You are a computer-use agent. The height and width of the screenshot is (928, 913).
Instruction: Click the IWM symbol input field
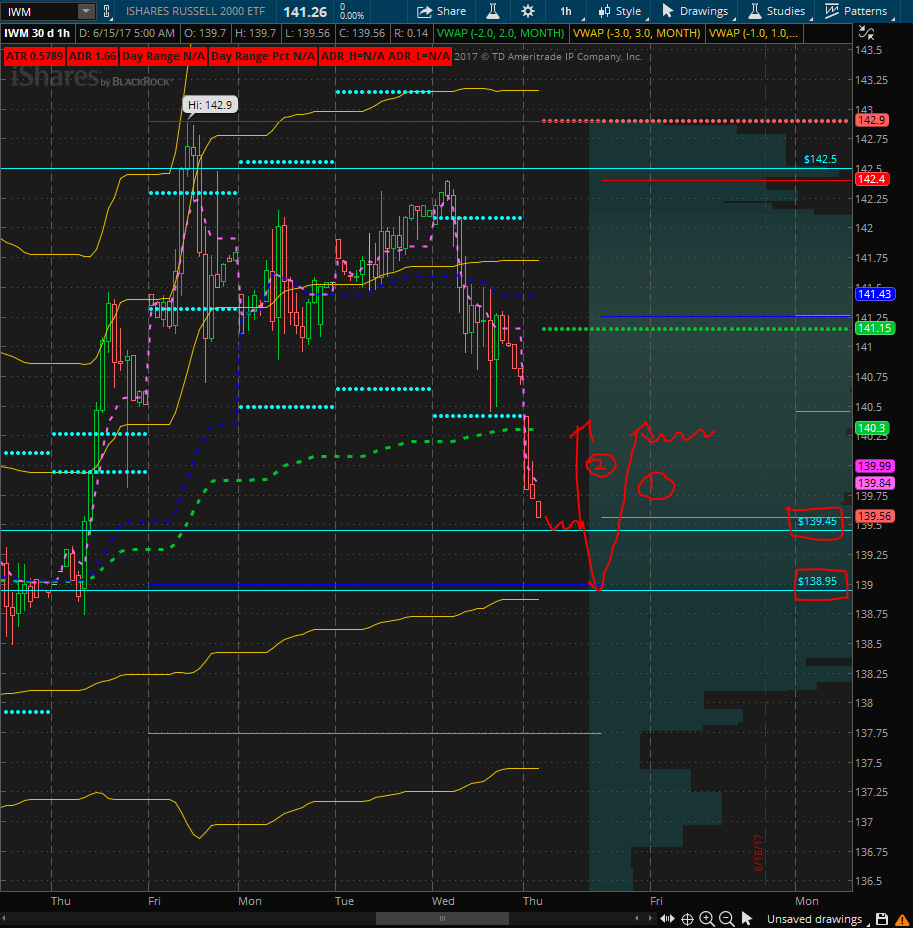coord(40,11)
